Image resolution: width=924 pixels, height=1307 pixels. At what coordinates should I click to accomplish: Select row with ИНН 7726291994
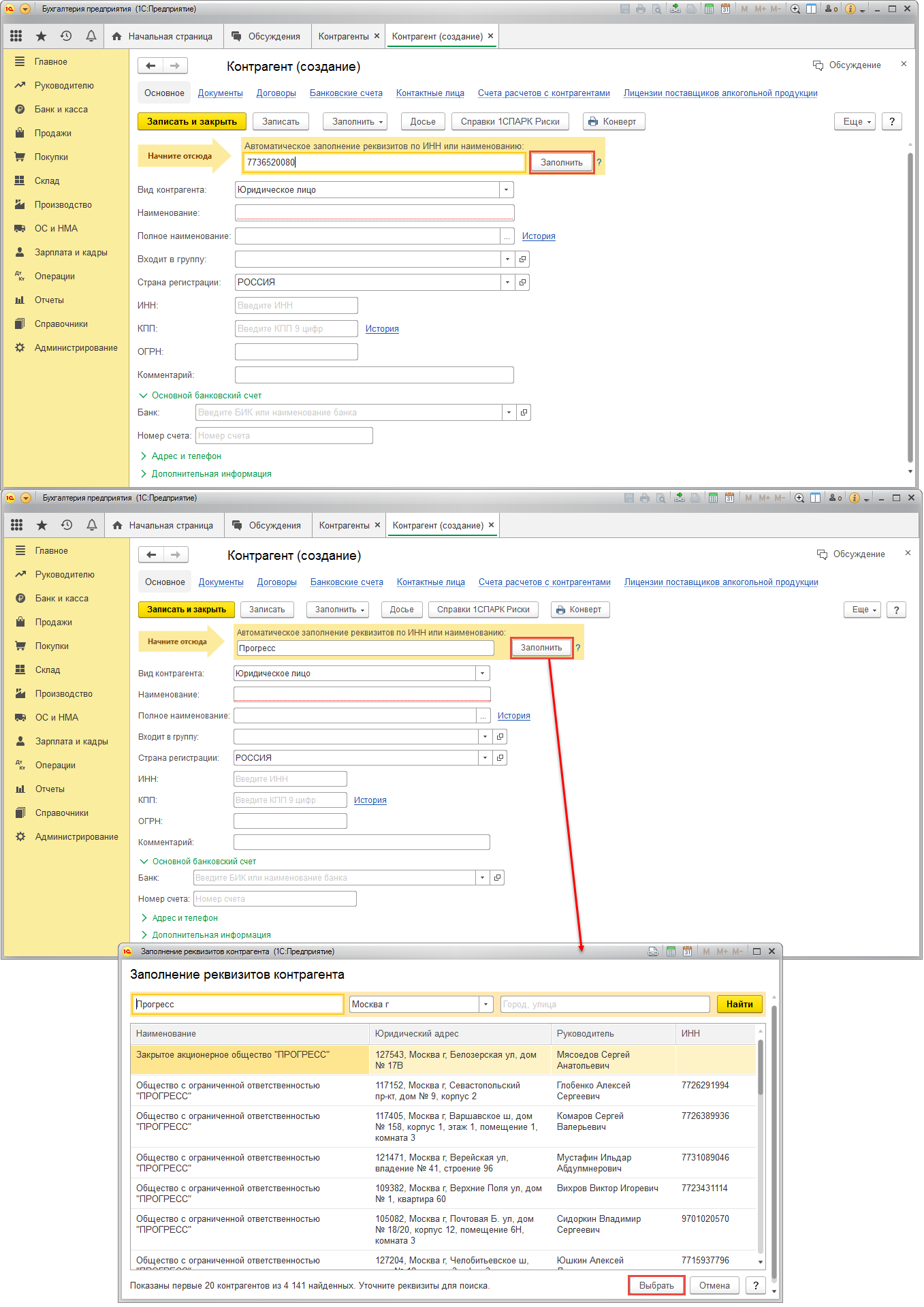point(443,1090)
